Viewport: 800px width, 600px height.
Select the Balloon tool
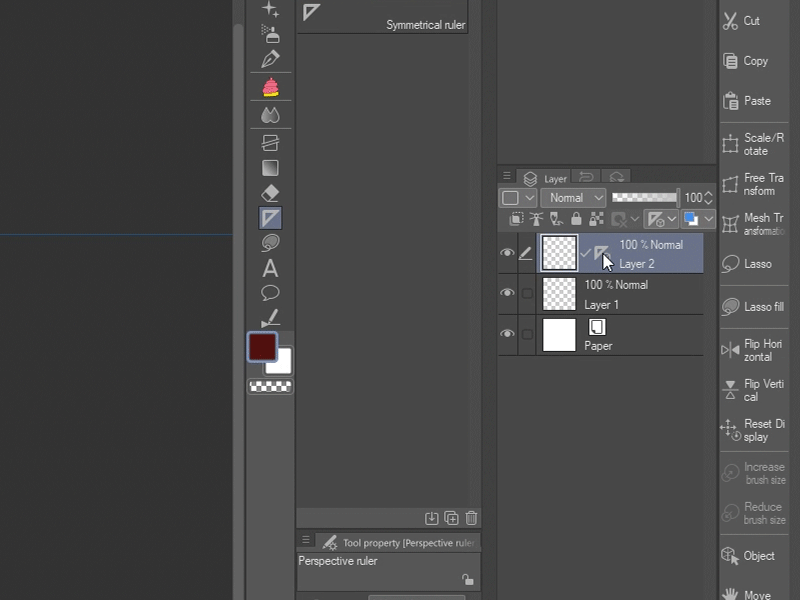tap(270, 293)
